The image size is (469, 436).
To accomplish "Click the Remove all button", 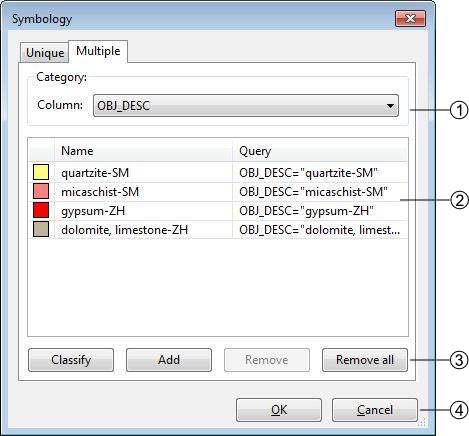I will pyautogui.click(x=365, y=360).
